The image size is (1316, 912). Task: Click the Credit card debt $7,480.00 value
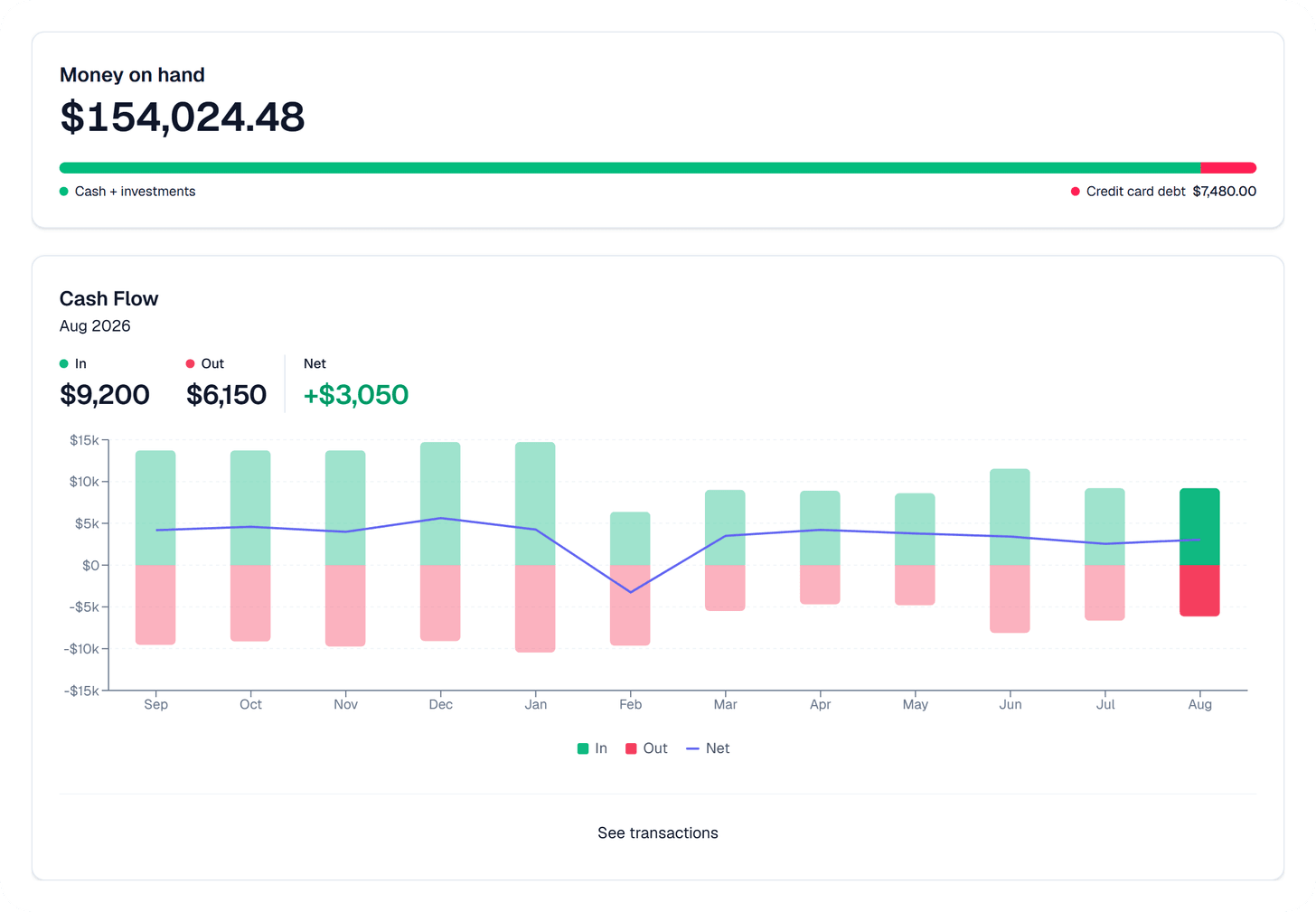pos(1224,192)
